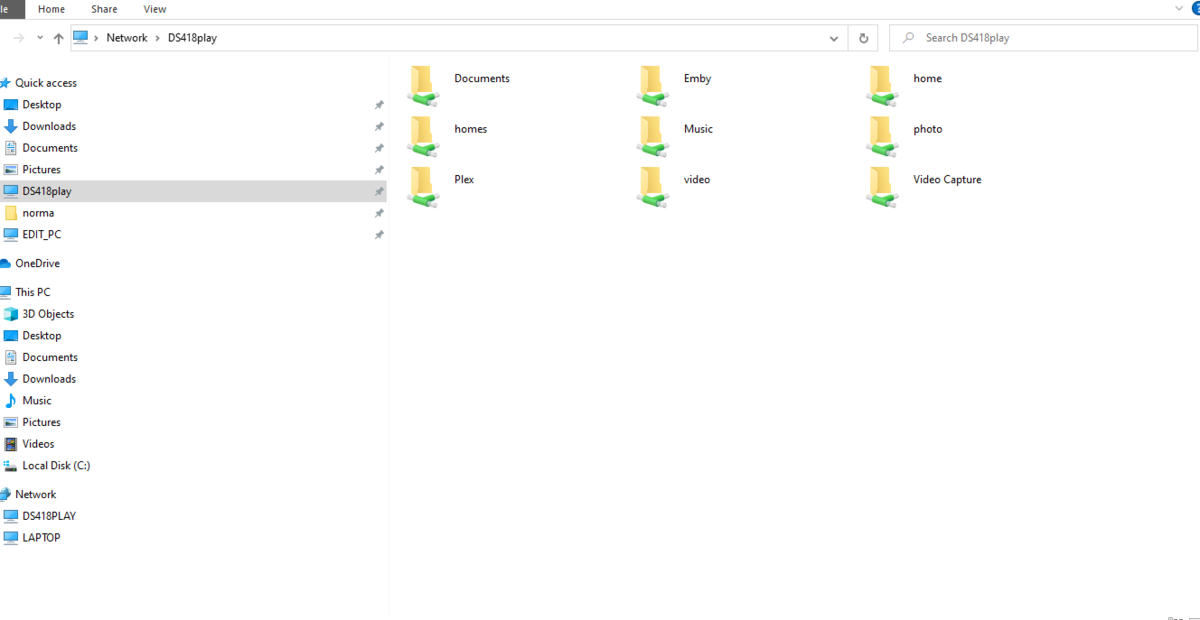Open the Plex folder
Screen dimensions: 1200x620
pos(463,179)
